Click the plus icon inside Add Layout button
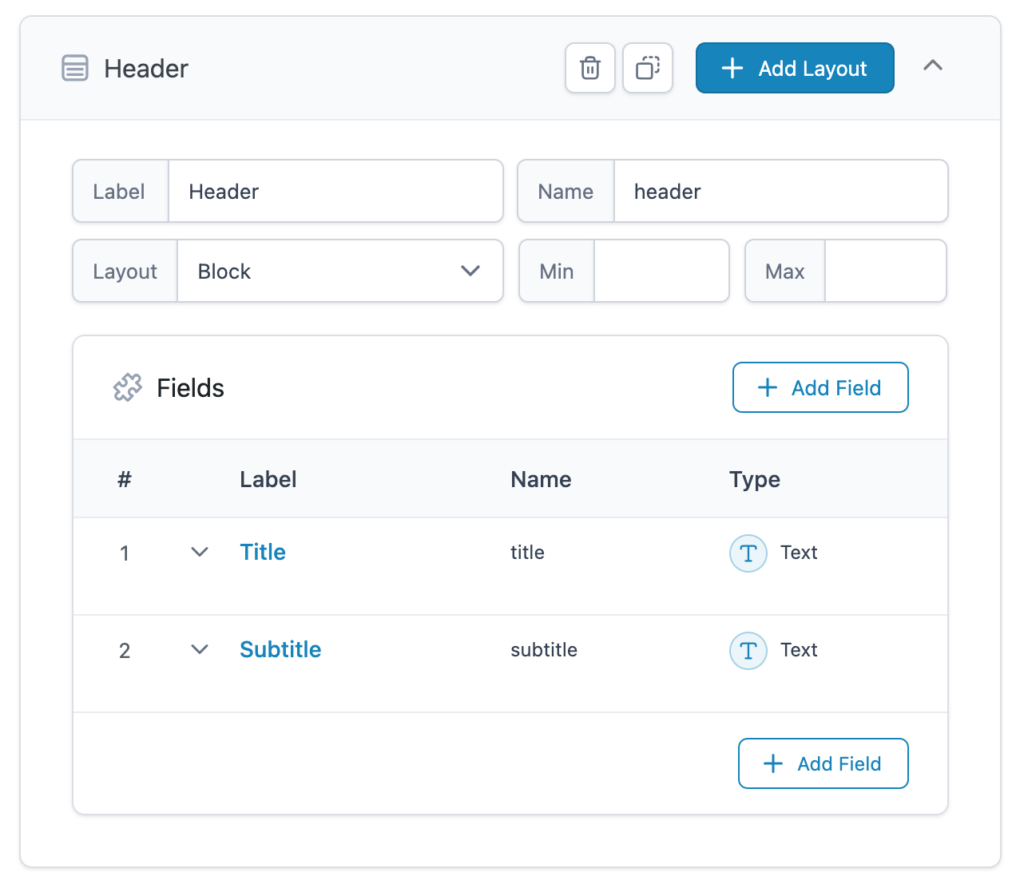Image resolution: width=1024 pixels, height=888 pixels. pyautogui.click(x=731, y=68)
